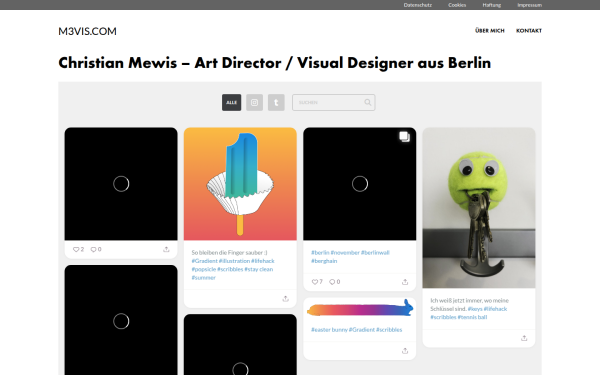
Task: Click the caption 'Ich weiß jetzt immer'
Action: click(469, 305)
